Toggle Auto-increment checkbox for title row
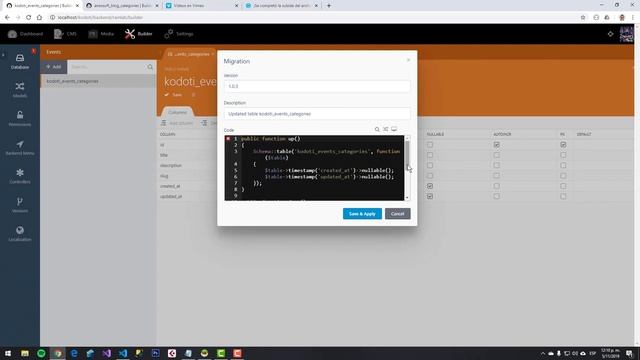Screen dimensions: 640x360 click(x=496, y=155)
